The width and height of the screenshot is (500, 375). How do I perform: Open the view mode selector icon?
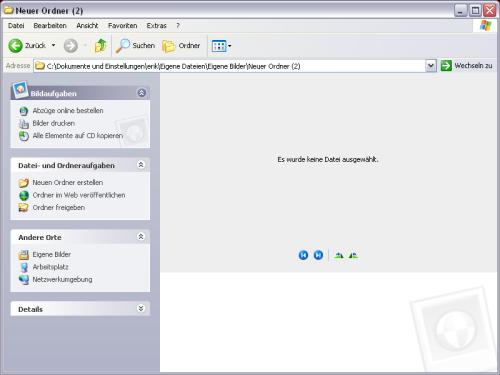219,46
